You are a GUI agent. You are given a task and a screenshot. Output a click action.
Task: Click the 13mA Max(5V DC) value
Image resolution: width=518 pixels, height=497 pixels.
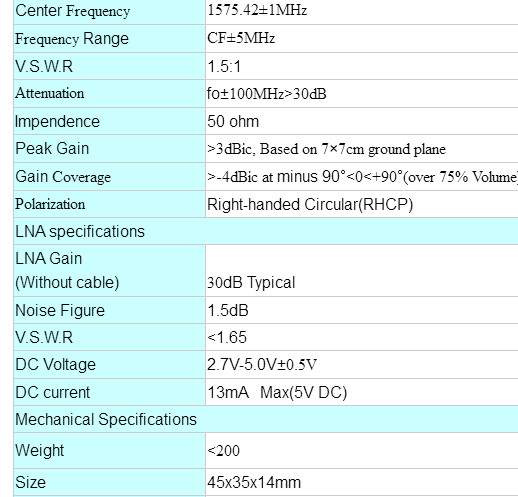click(x=277, y=392)
